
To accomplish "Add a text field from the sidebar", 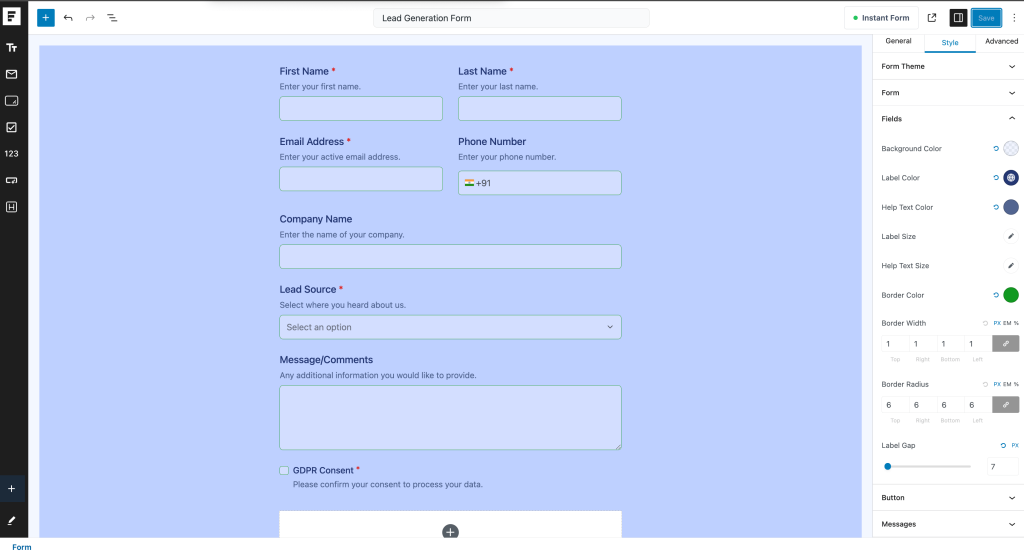I will pos(12,48).
